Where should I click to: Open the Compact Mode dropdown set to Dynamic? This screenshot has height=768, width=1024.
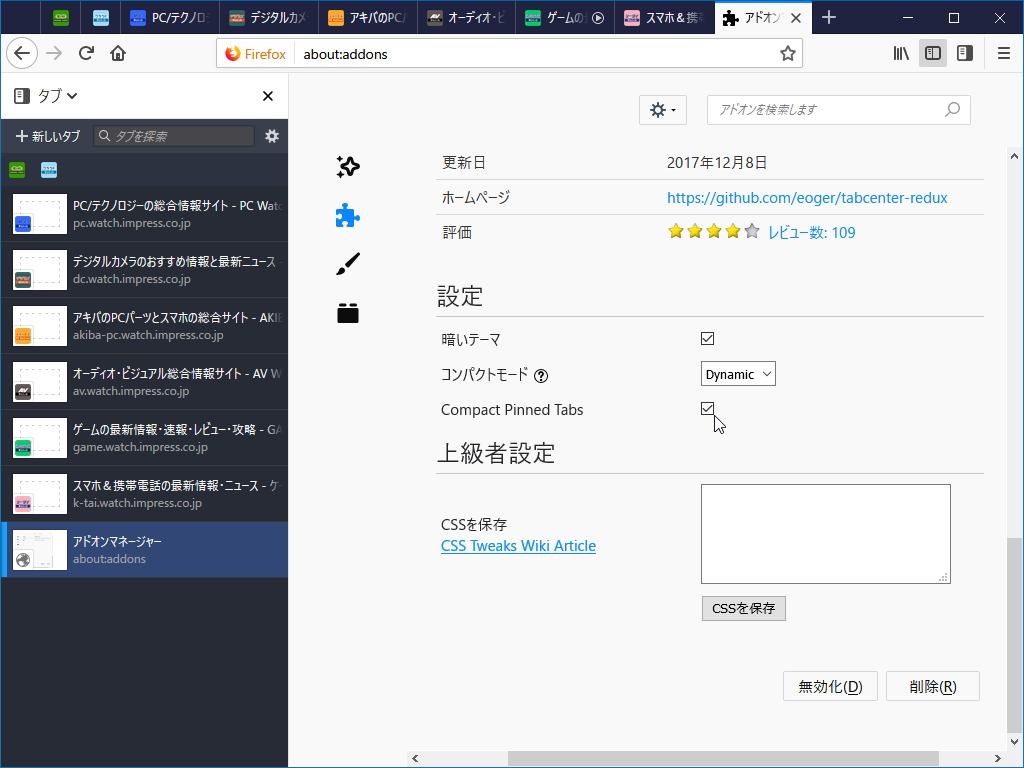click(738, 373)
